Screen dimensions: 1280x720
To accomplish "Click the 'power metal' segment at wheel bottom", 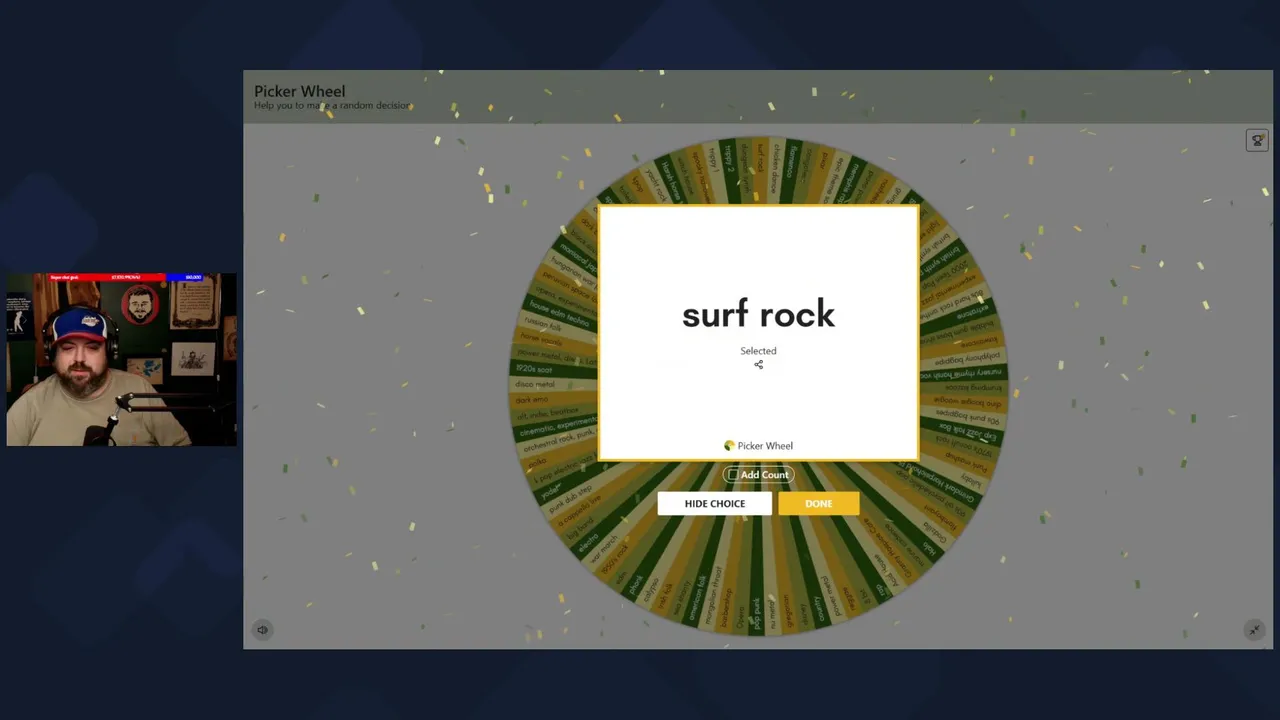I will pyautogui.click(x=829, y=596).
